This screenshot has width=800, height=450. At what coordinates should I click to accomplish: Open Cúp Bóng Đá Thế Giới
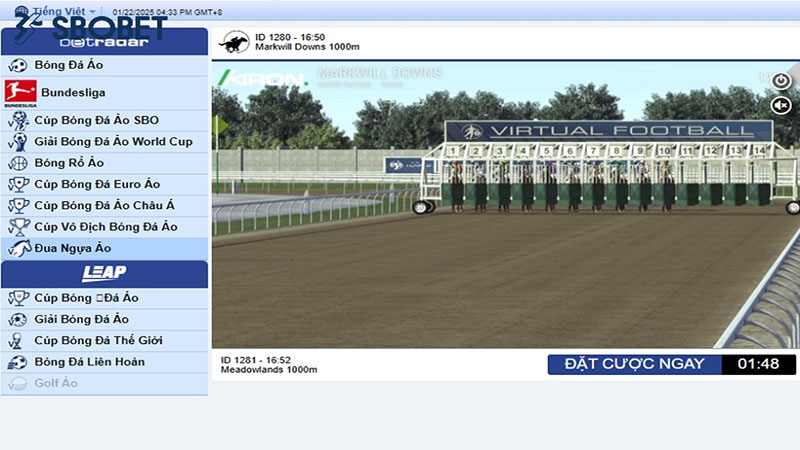[105, 341]
